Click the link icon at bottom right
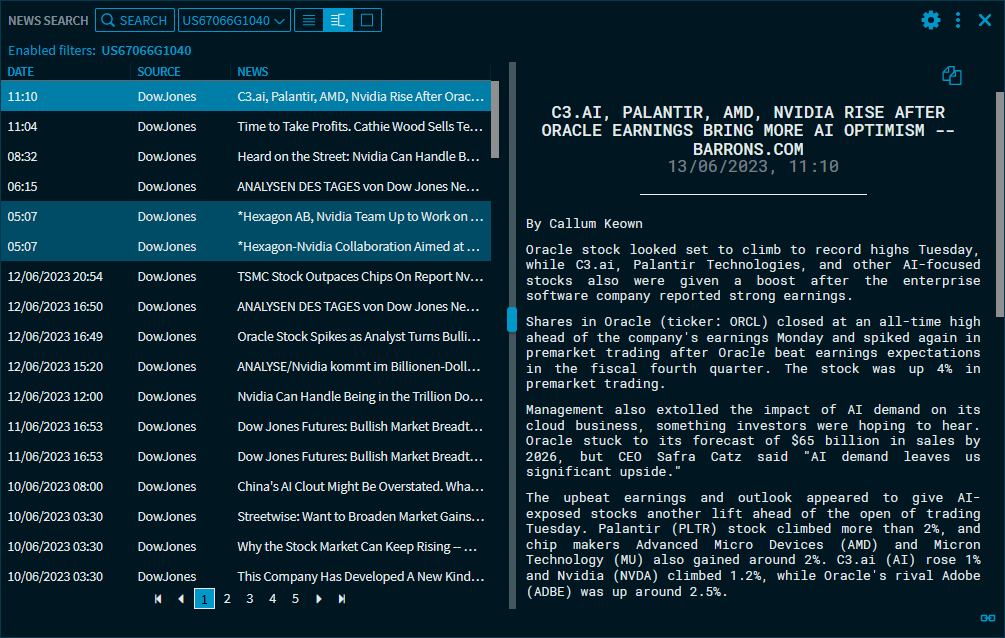Image resolution: width=1005 pixels, height=638 pixels. tap(986, 618)
